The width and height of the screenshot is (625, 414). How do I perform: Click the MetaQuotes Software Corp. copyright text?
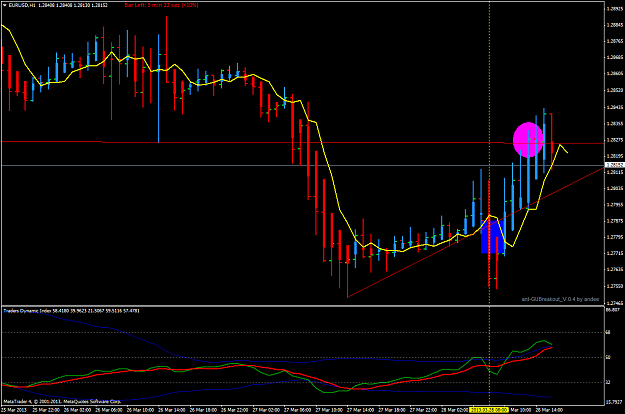pyautogui.click(x=62, y=401)
